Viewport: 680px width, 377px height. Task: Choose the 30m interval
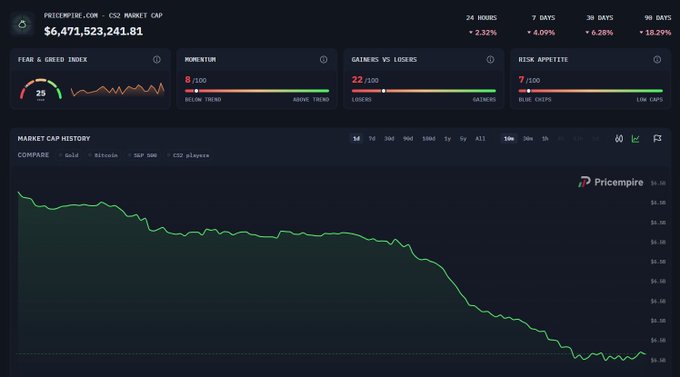tap(527, 138)
